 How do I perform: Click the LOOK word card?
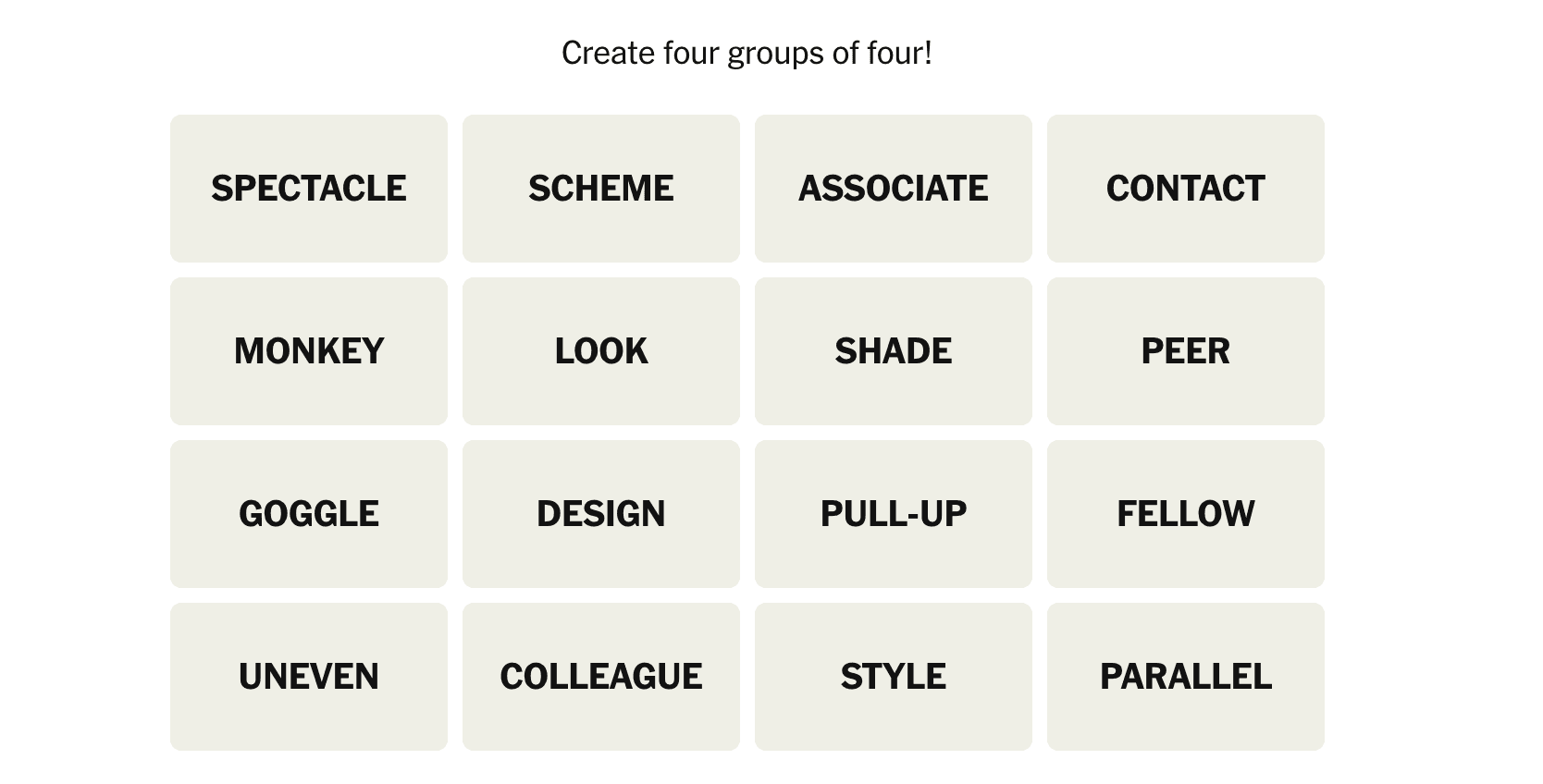(x=601, y=351)
